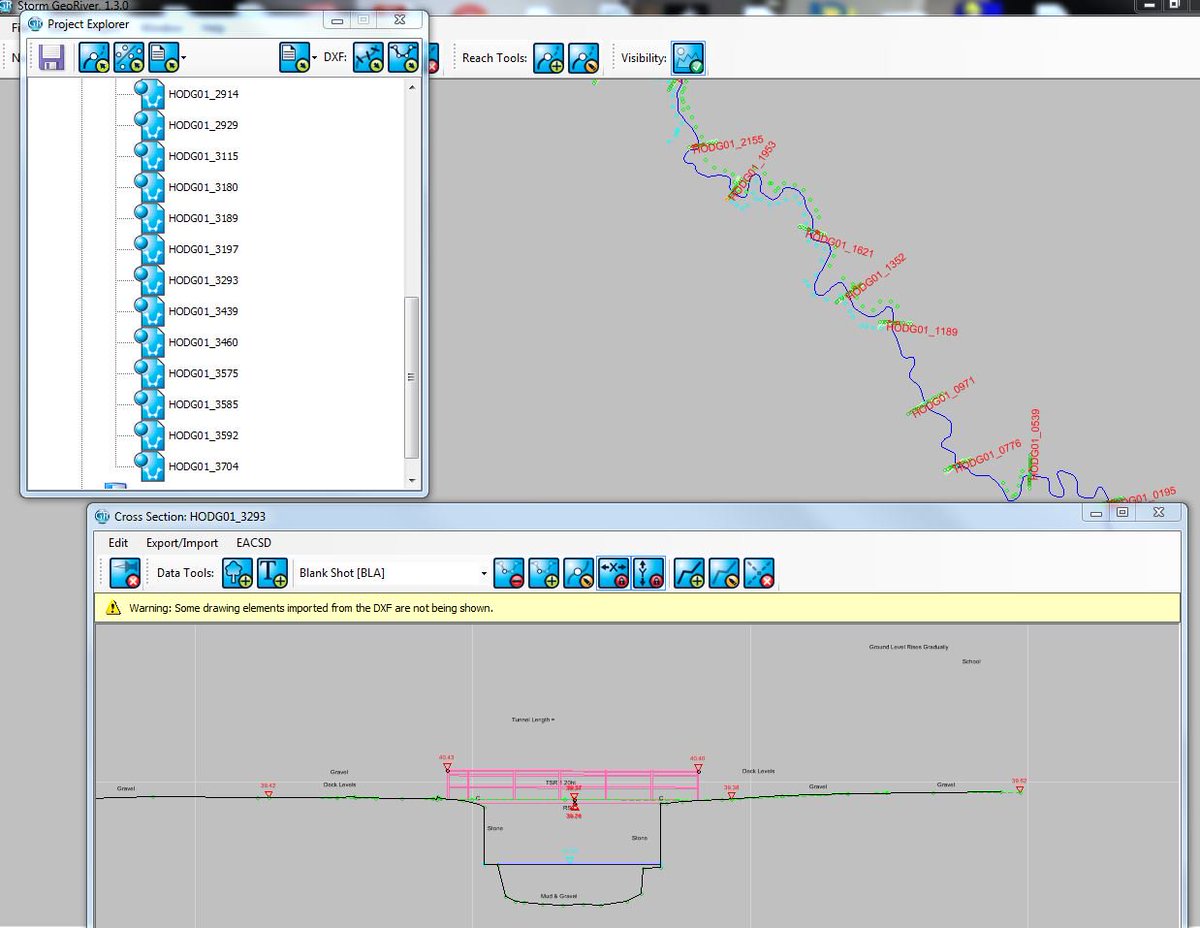The image size is (1200, 928).
Task: Open the Blank Shot [BLA] combo box
Action: click(x=392, y=573)
